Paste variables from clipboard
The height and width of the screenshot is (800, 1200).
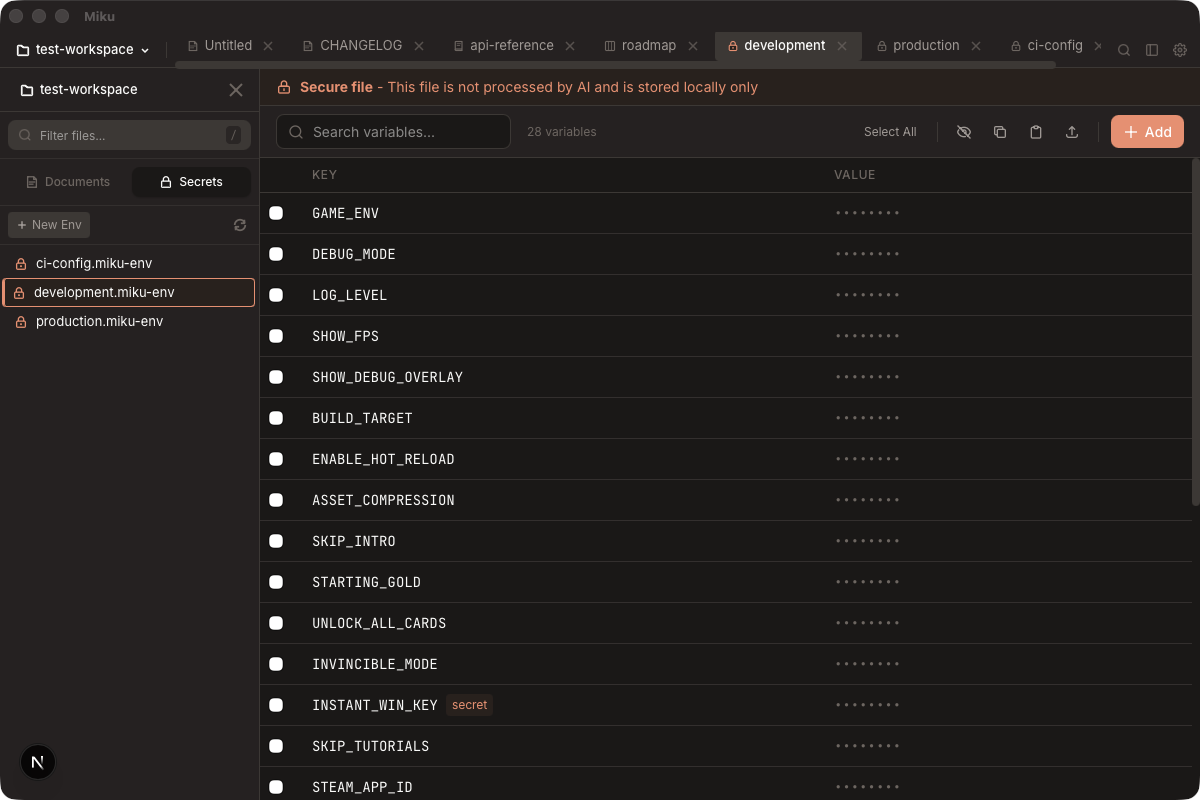pos(1035,131)
